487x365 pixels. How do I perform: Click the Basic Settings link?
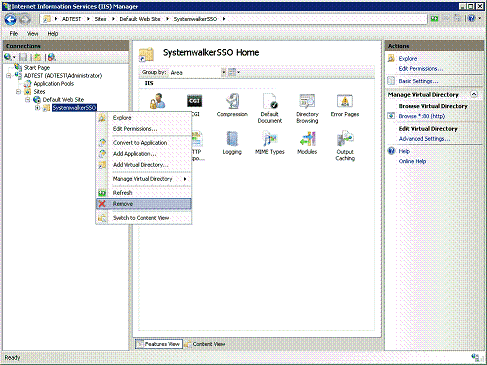coord(418,81)
